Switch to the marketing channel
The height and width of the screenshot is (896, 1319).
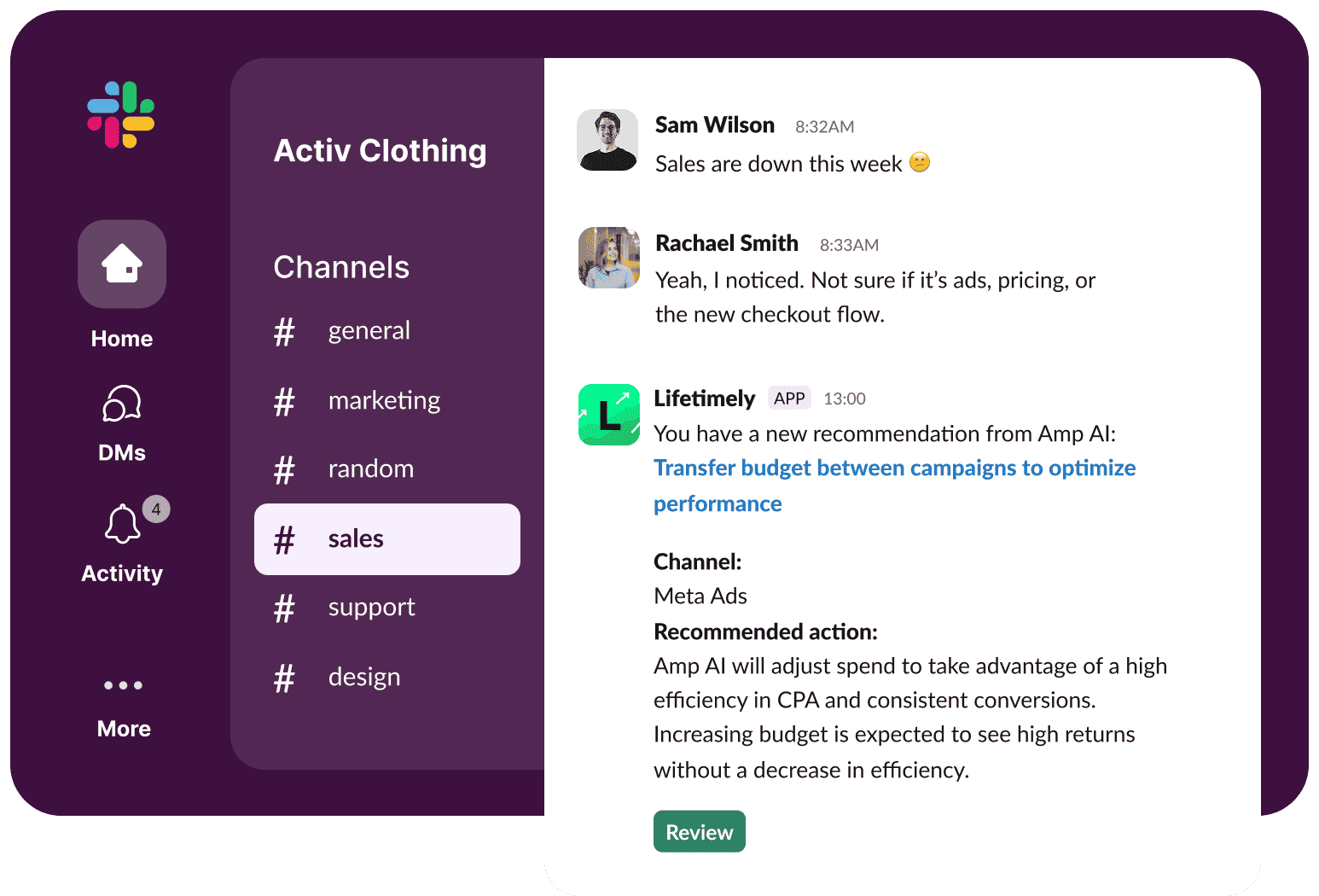[x=384, y=400]
